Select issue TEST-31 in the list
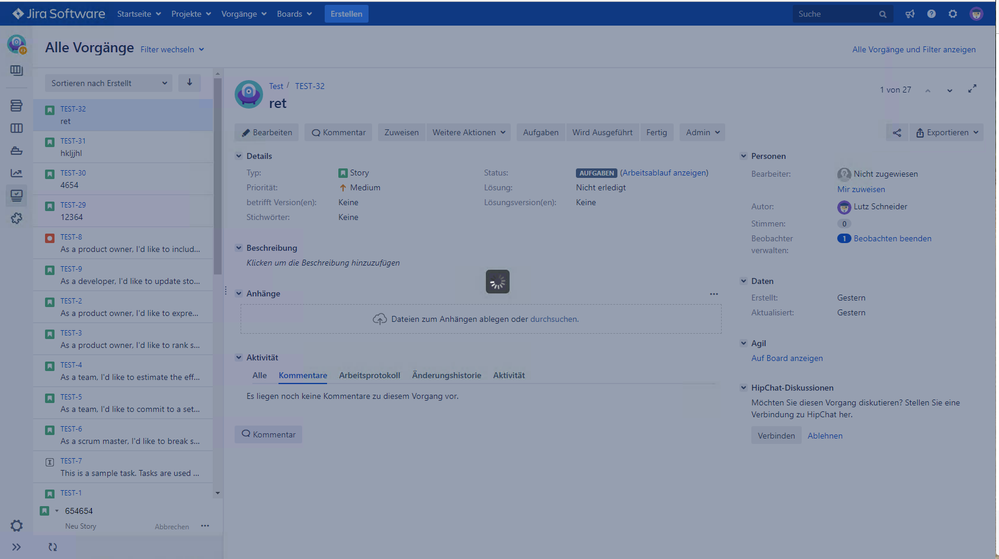 [123, 147]
